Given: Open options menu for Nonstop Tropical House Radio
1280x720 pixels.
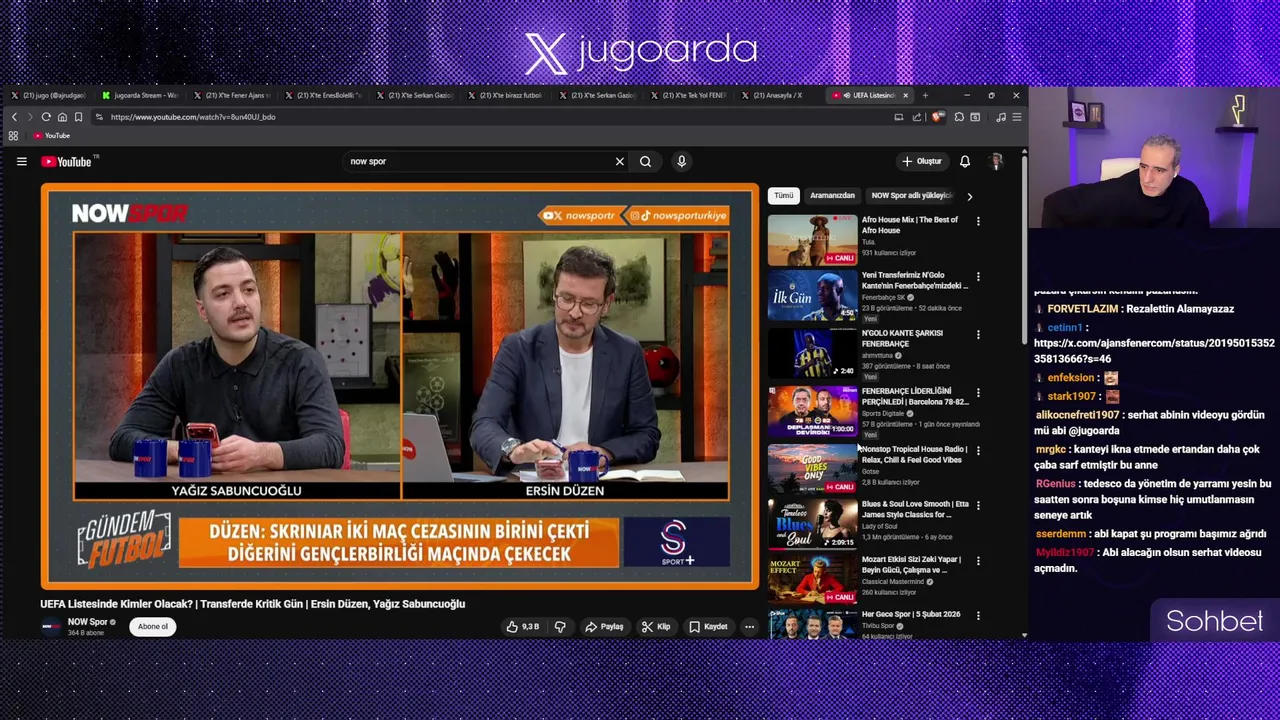Looking at the screenshot, I should [978, 450].
